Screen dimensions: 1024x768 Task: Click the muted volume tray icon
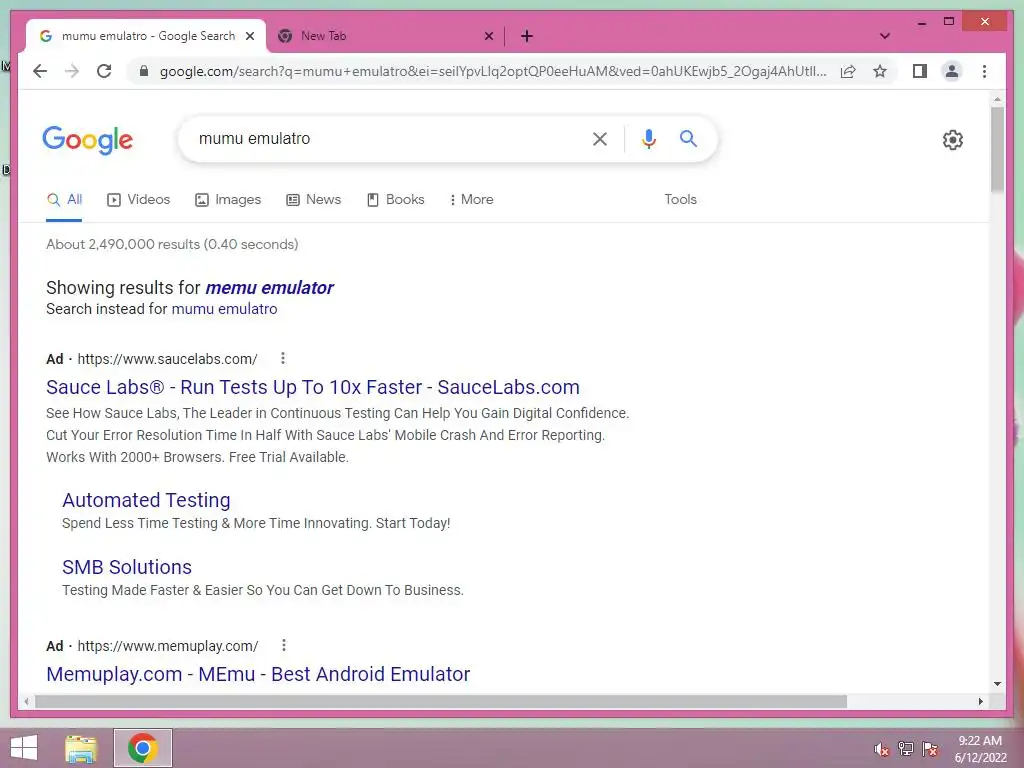pos(882,749)
